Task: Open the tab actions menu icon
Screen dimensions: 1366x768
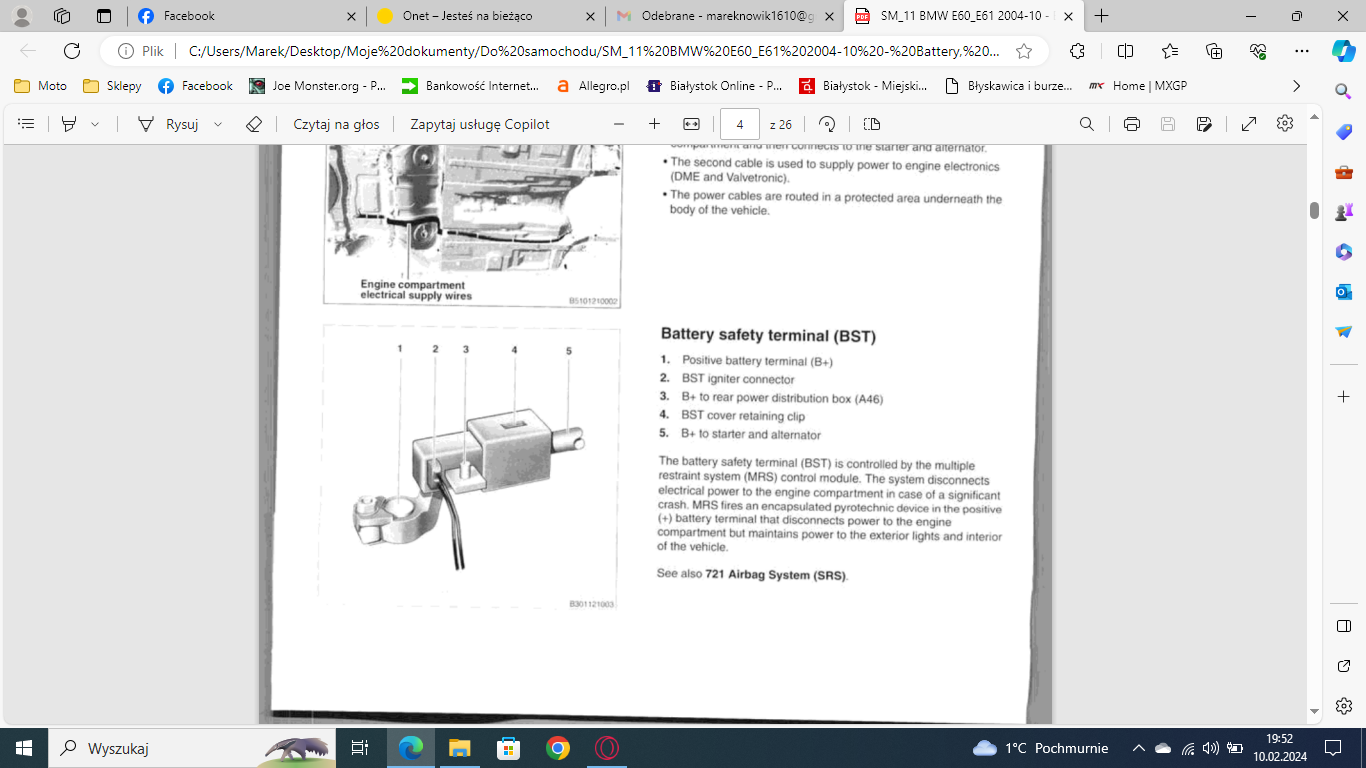Action: pyautogui.click(x=104, y=16)
